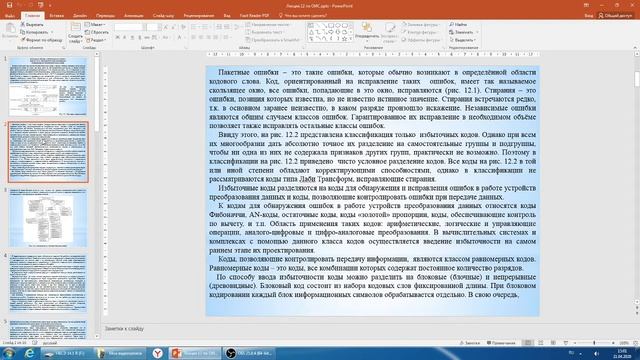Open Yandex Browser from the taskbar
Screen dimensions: 640x360
(158, 353)
